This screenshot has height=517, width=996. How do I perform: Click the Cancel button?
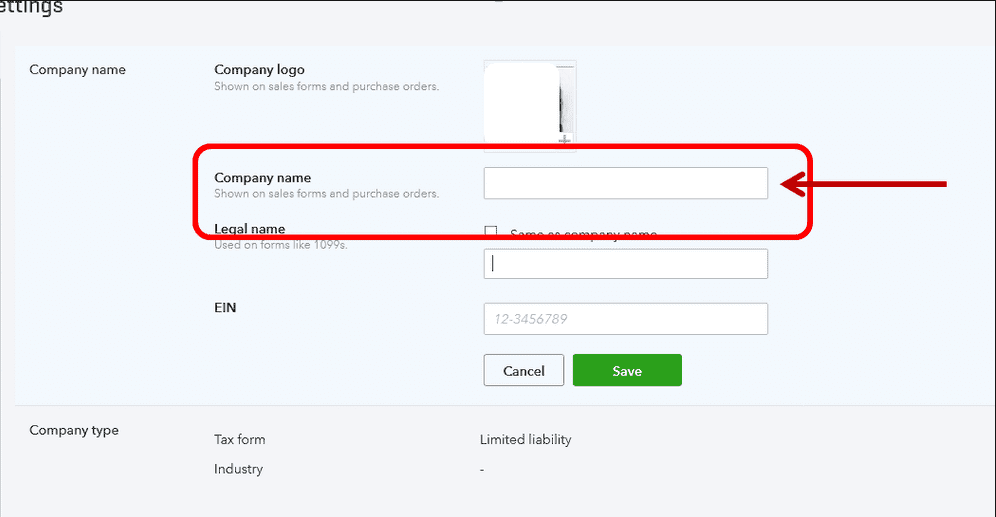(x=523, y=370)
